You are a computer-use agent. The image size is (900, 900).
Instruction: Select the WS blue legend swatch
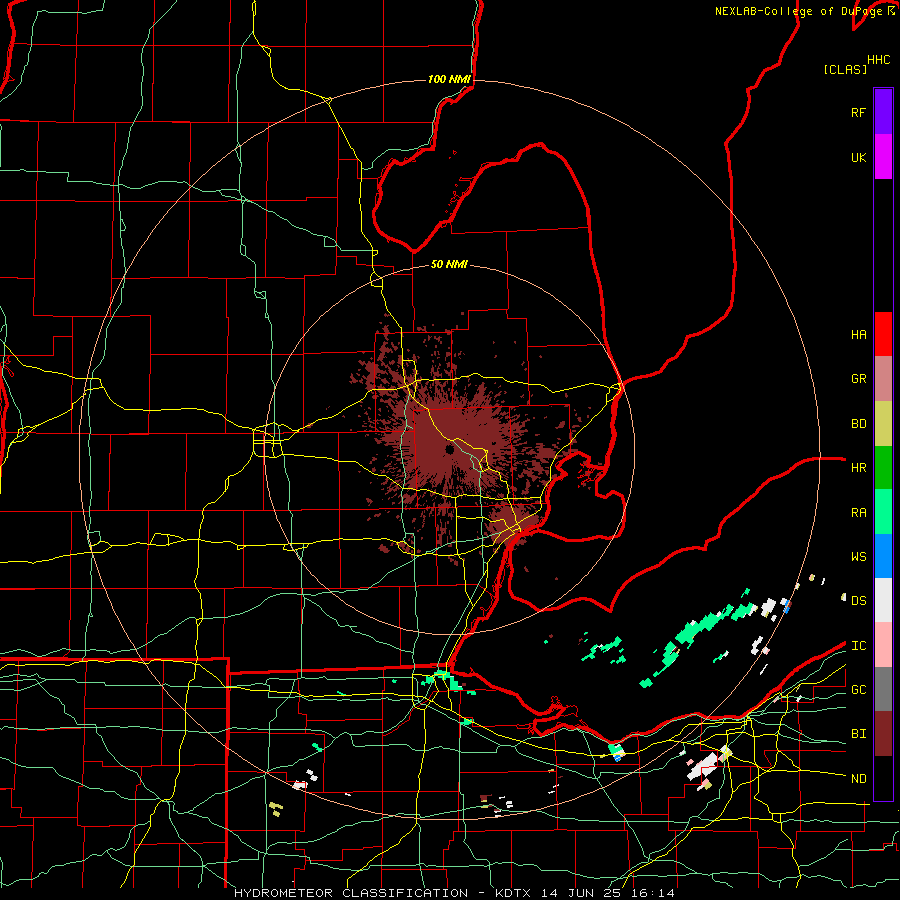pyautogui.click(x=883, y=556)
